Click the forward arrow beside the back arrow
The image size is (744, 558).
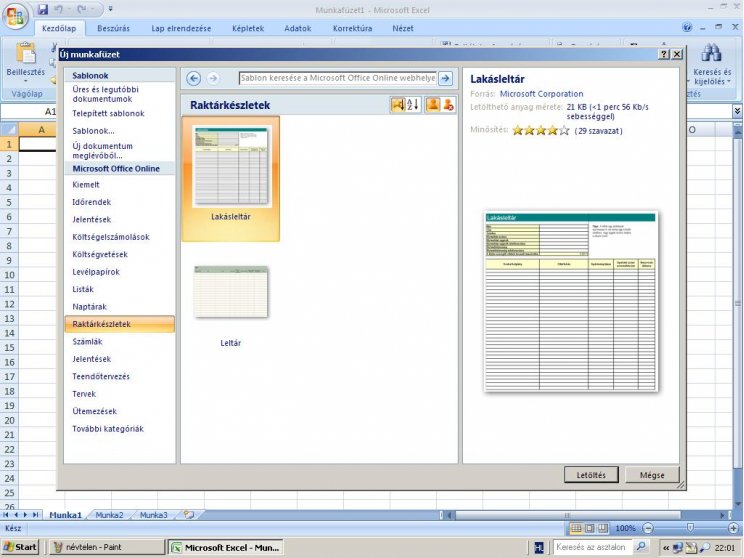213,78
